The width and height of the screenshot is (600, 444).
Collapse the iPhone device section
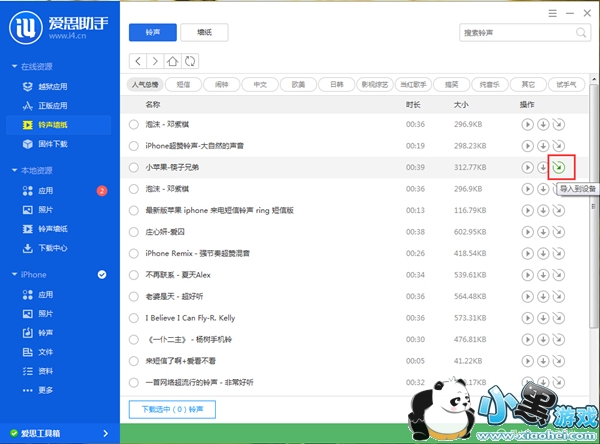point(13,274)
